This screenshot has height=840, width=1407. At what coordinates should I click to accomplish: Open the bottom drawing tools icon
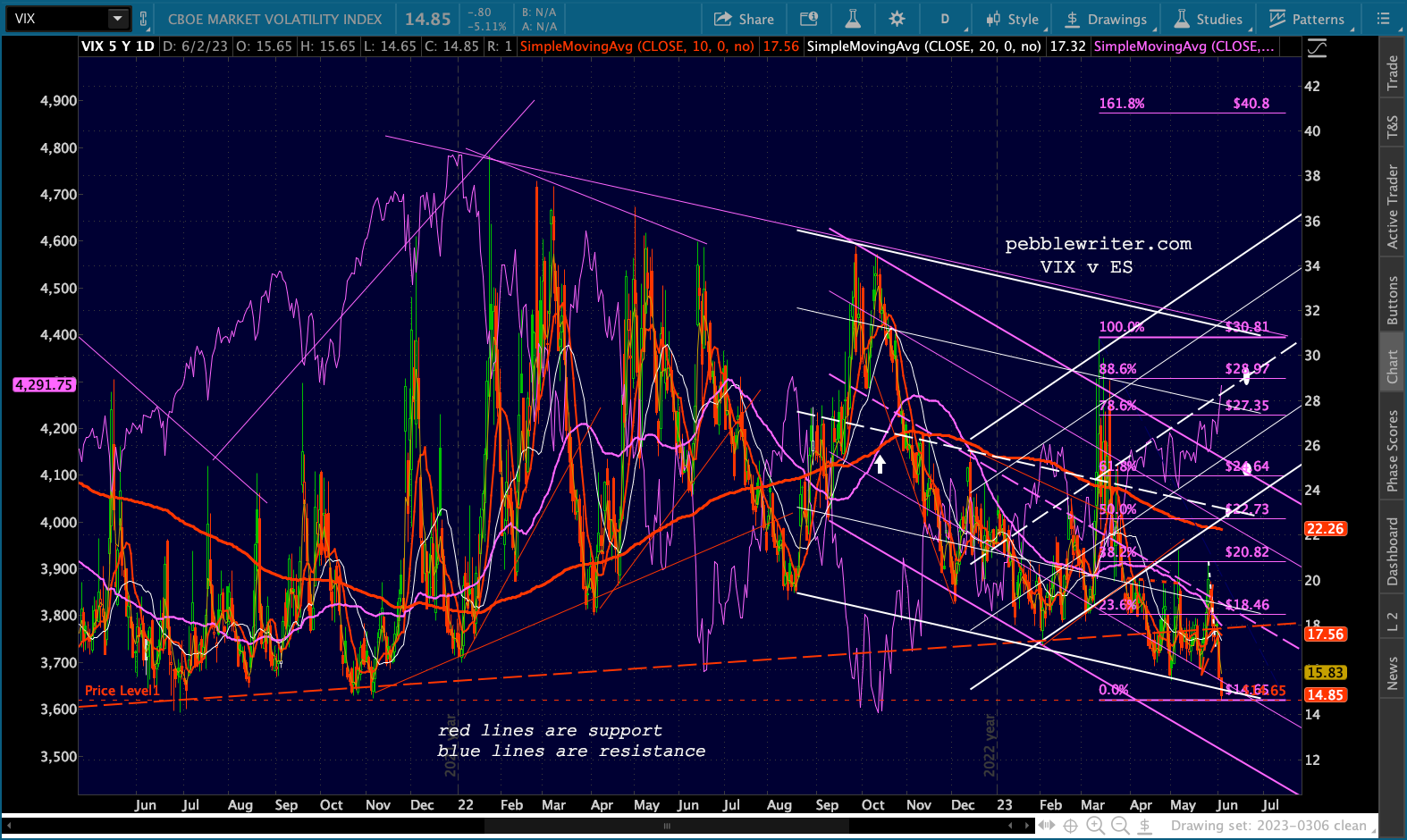tap(1144, 826)
